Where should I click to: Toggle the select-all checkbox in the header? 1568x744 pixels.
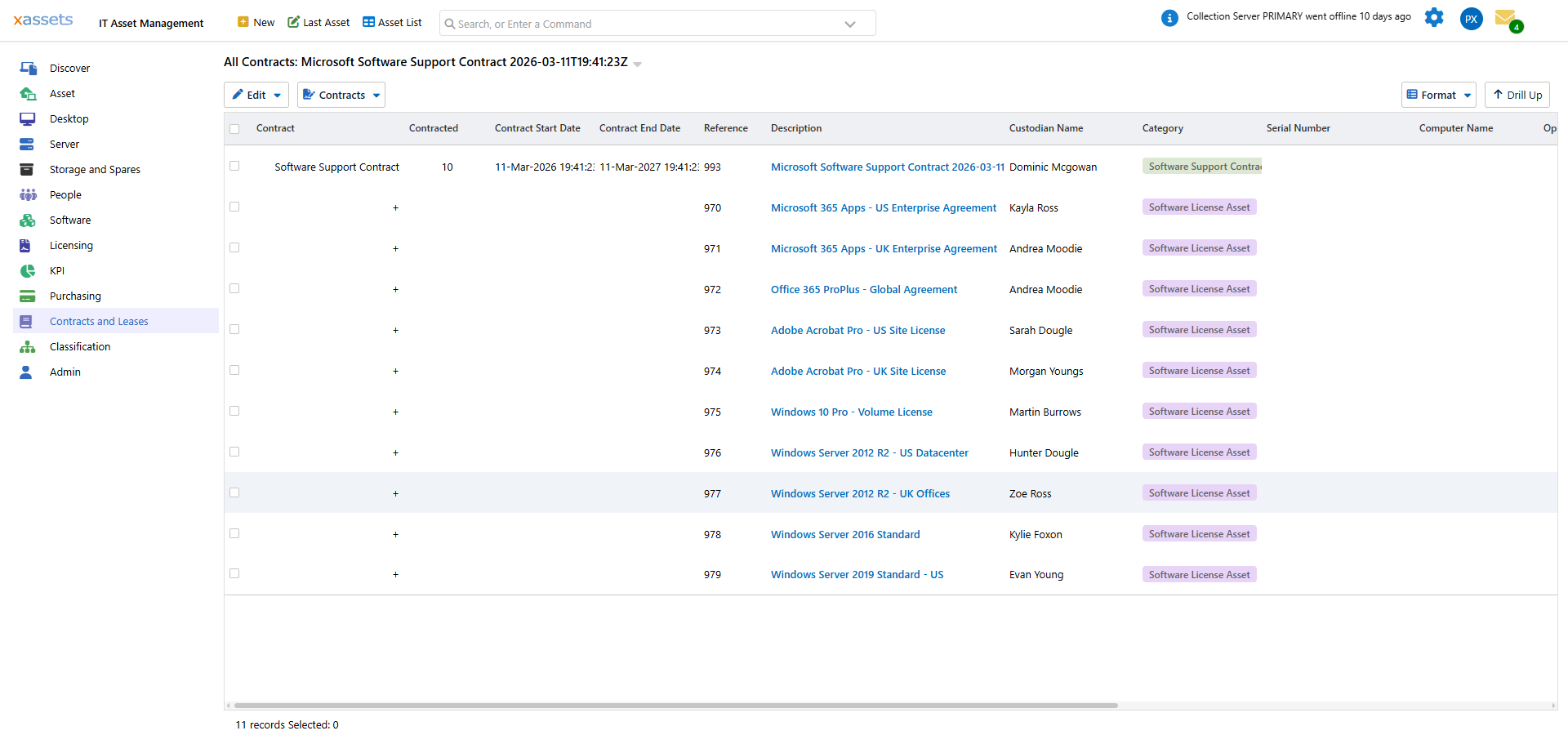[234, 128]
